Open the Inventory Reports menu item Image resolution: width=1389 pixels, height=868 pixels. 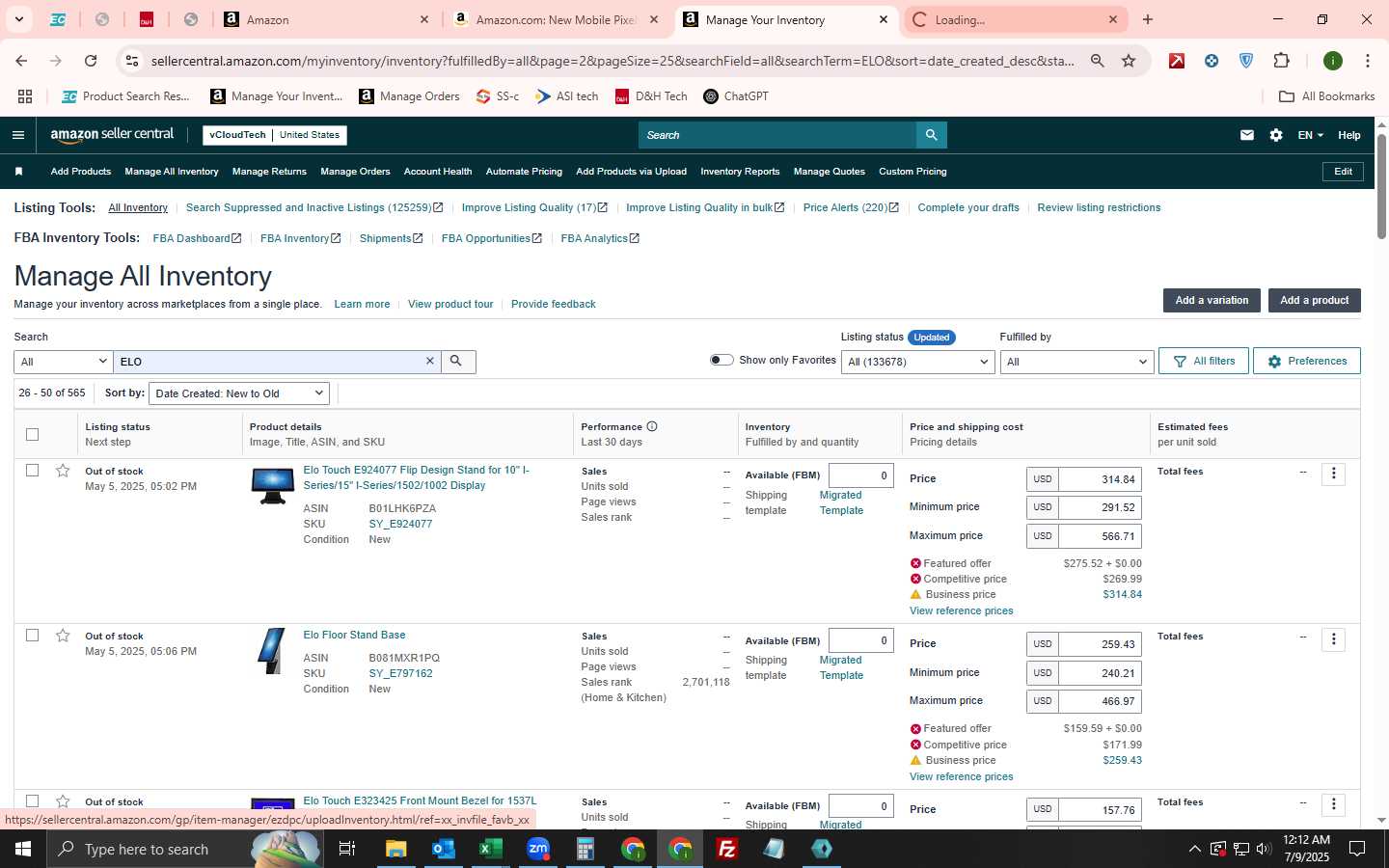coord(740,172)
